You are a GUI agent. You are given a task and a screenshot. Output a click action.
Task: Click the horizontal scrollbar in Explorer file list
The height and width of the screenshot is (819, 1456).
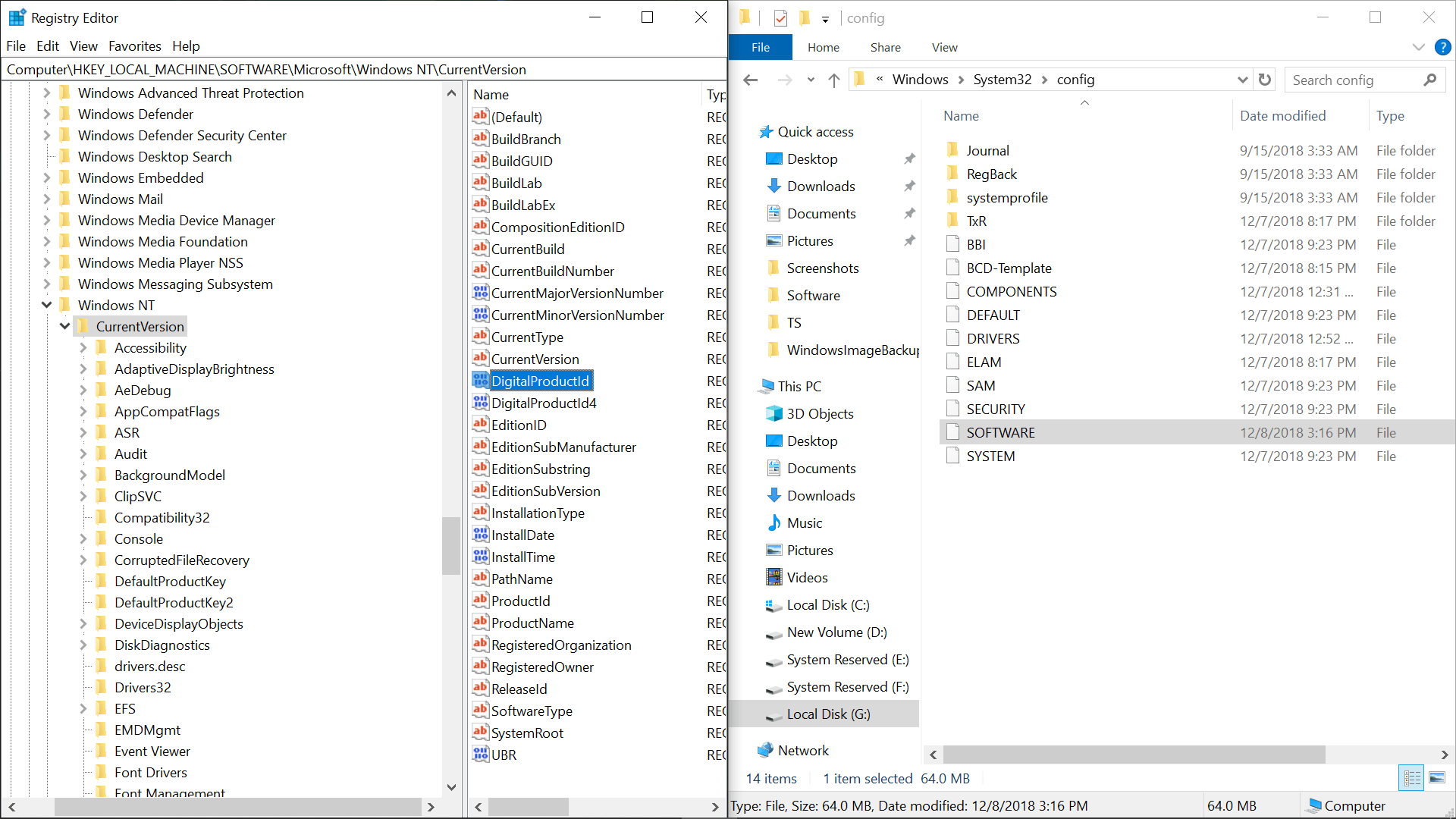click(1134, 755)
